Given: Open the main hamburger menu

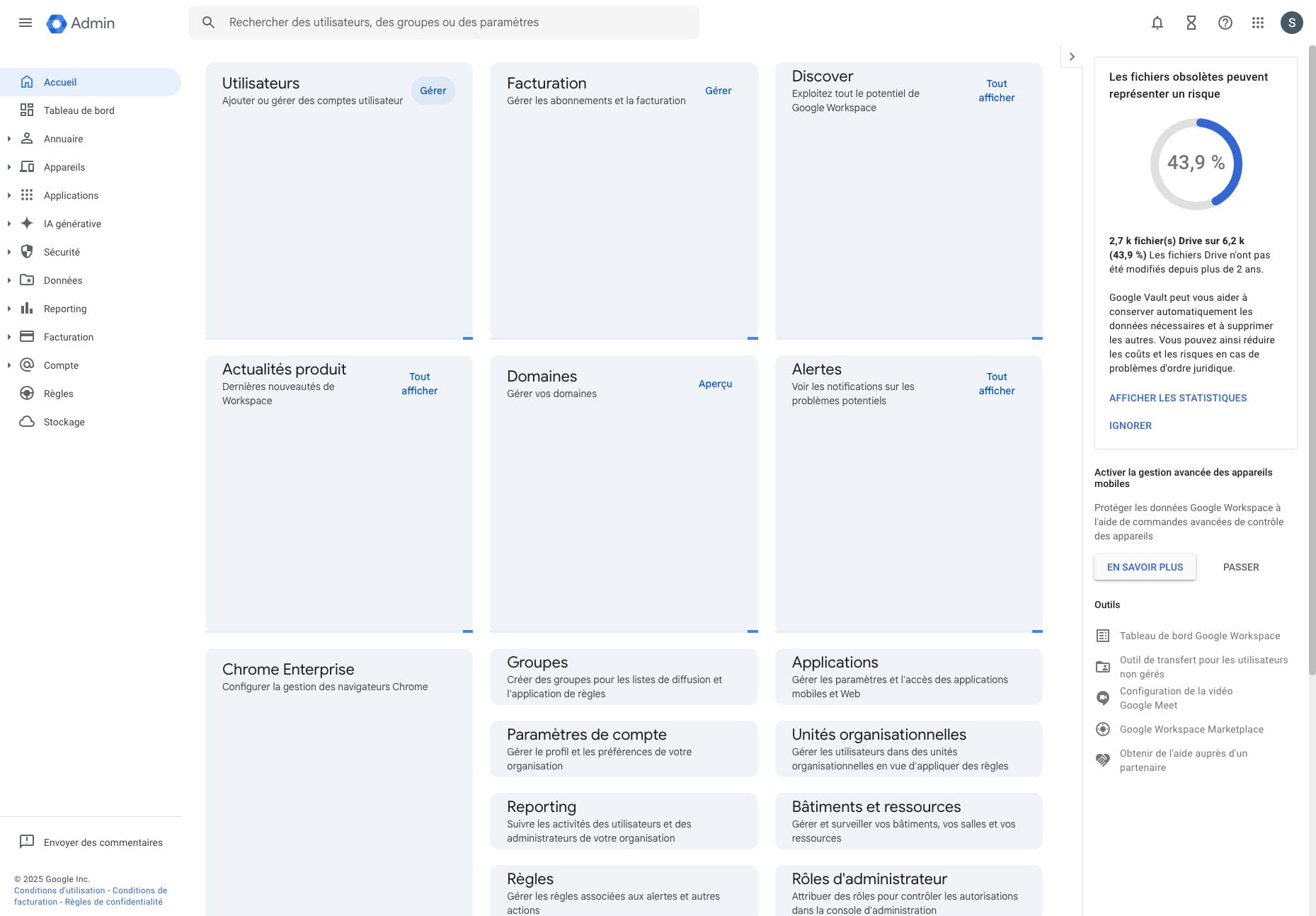Looking at the screenshot, I should 25,23.
